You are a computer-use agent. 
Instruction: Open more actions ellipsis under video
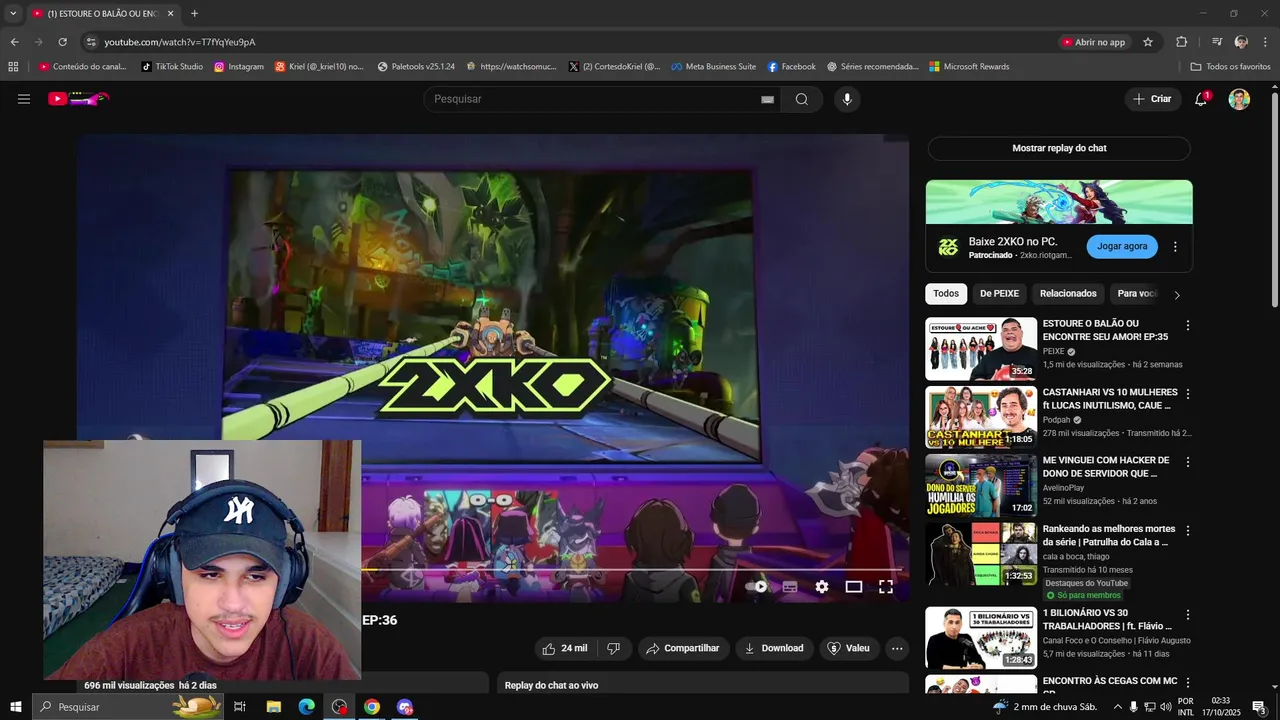point(897,648)
